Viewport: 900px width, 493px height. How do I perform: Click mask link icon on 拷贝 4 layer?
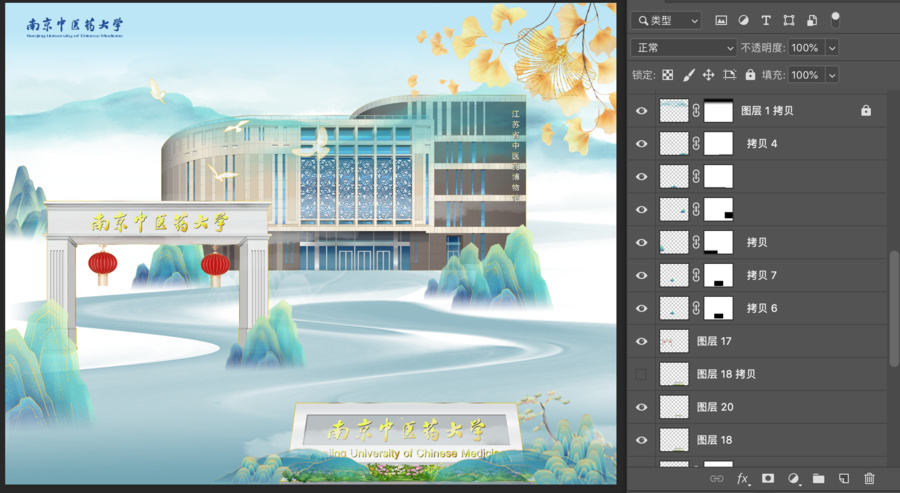coord(696,143)
